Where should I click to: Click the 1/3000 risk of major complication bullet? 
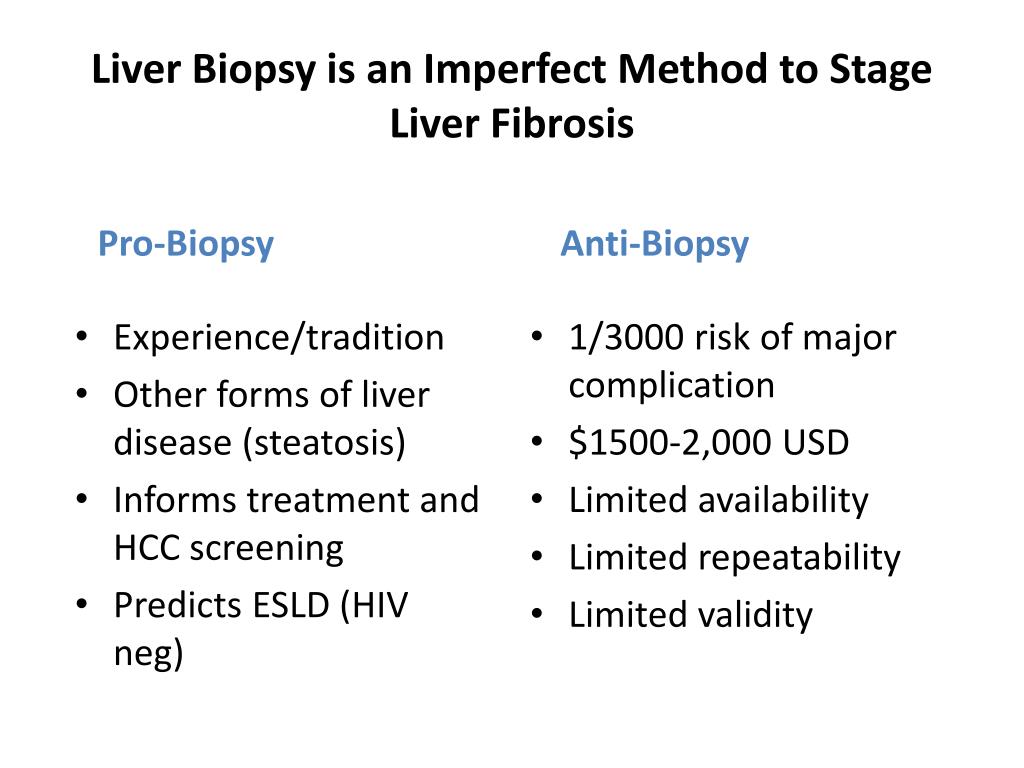point(732,361)
